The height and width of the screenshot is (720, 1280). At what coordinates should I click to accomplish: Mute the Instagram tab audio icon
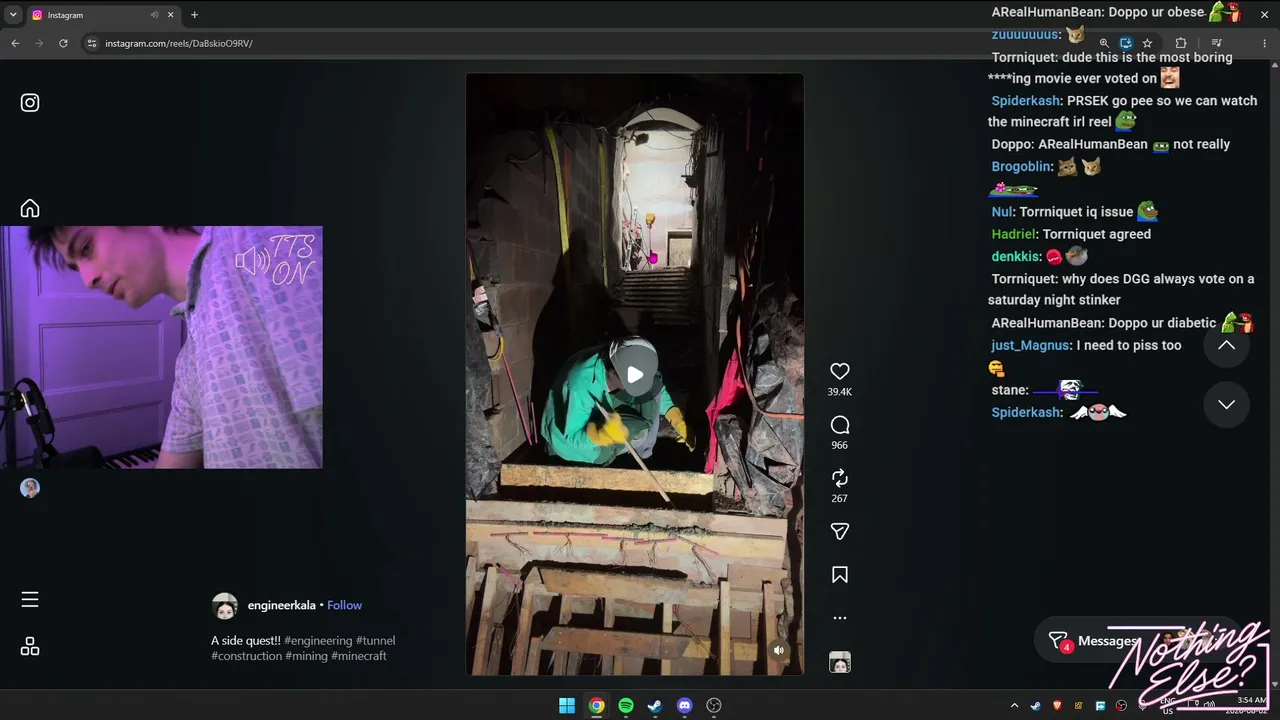[x=154, y=15]
